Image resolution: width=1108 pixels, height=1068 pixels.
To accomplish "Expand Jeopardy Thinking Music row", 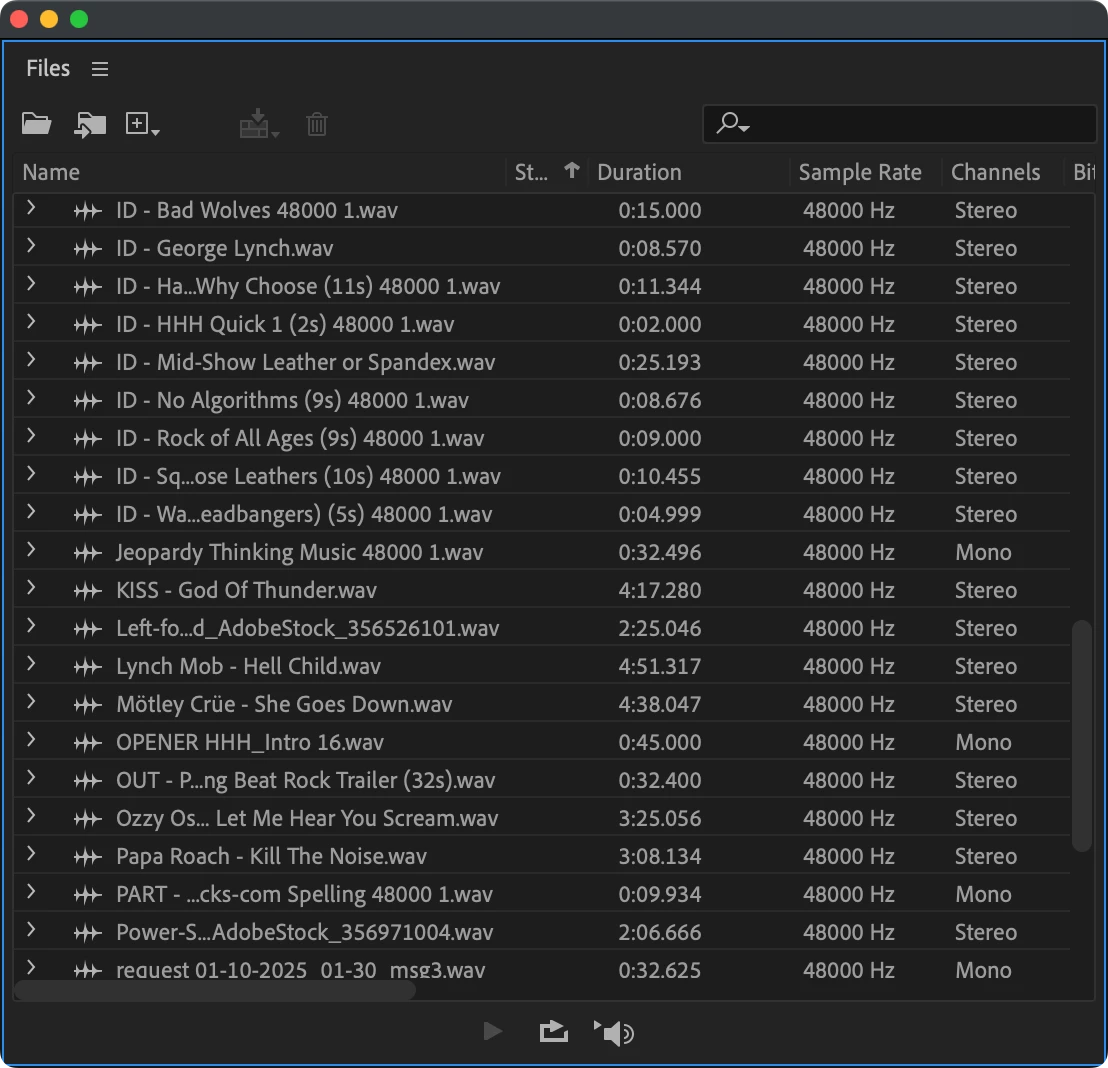I will 30,550.
